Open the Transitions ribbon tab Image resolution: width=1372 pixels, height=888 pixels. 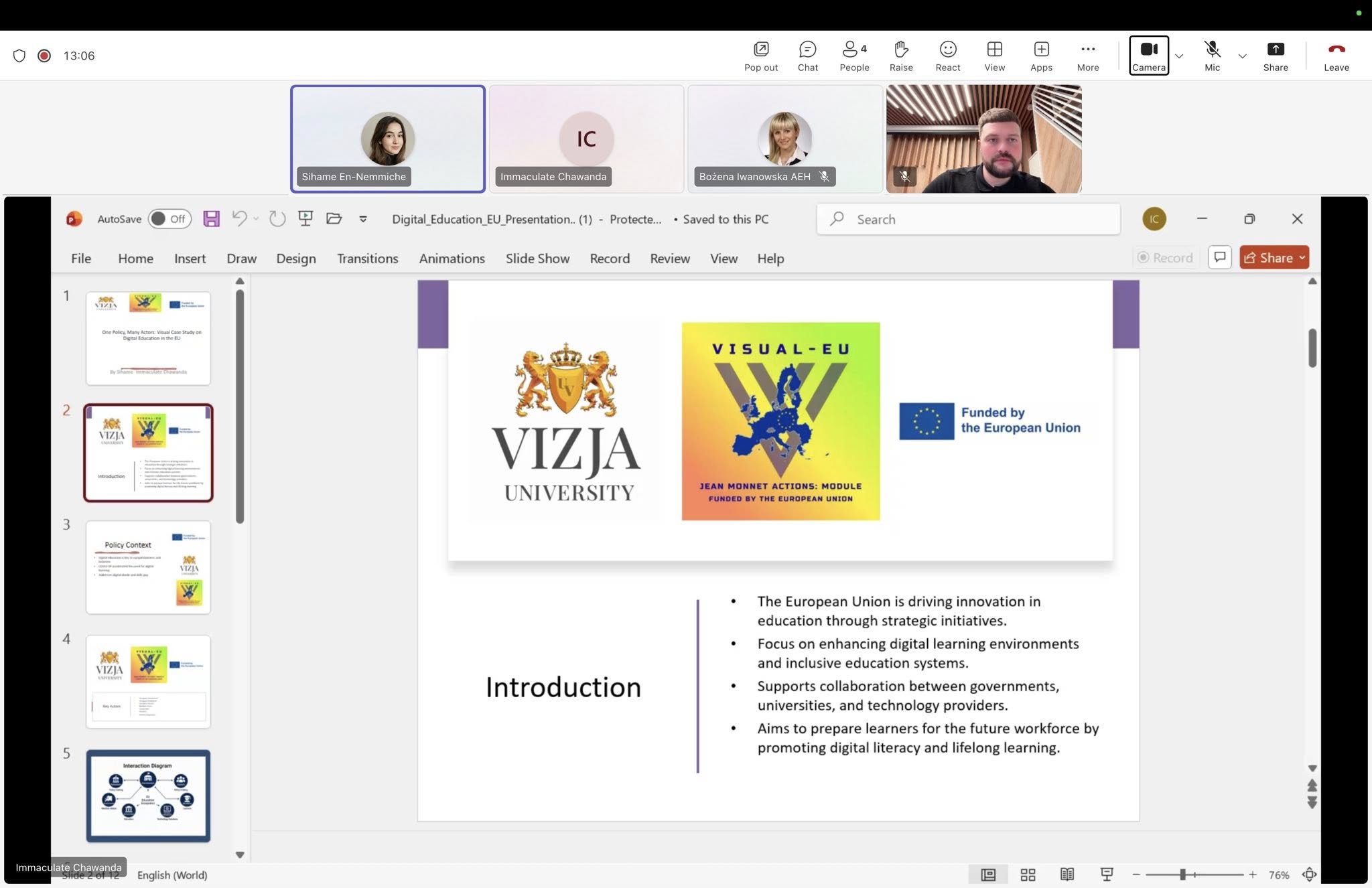[x=367, y=258]
